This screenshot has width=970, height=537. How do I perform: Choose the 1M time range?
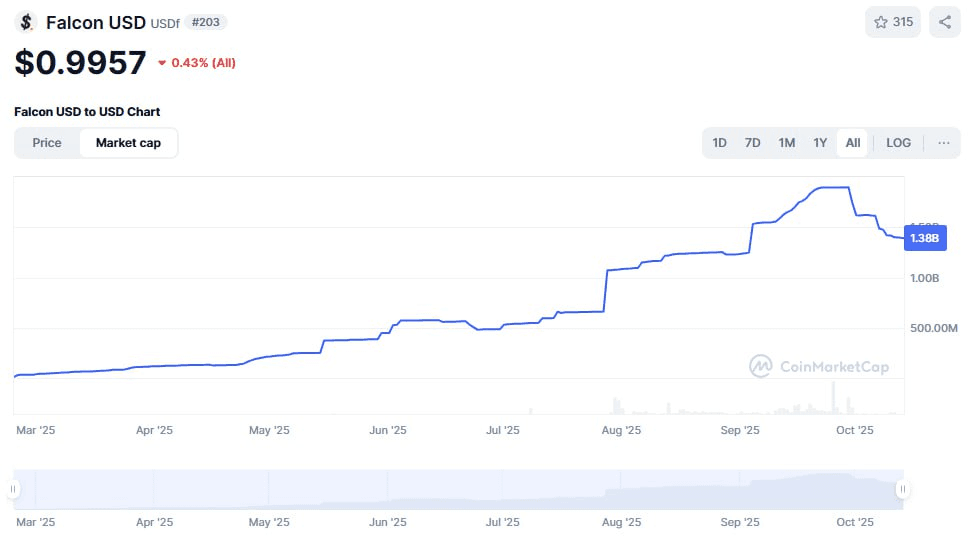coord(786,143)
